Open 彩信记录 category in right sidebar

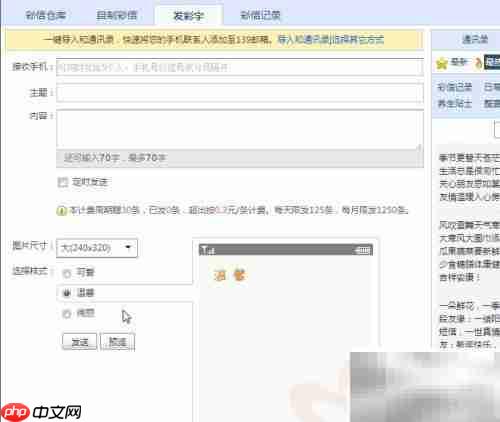455,87
